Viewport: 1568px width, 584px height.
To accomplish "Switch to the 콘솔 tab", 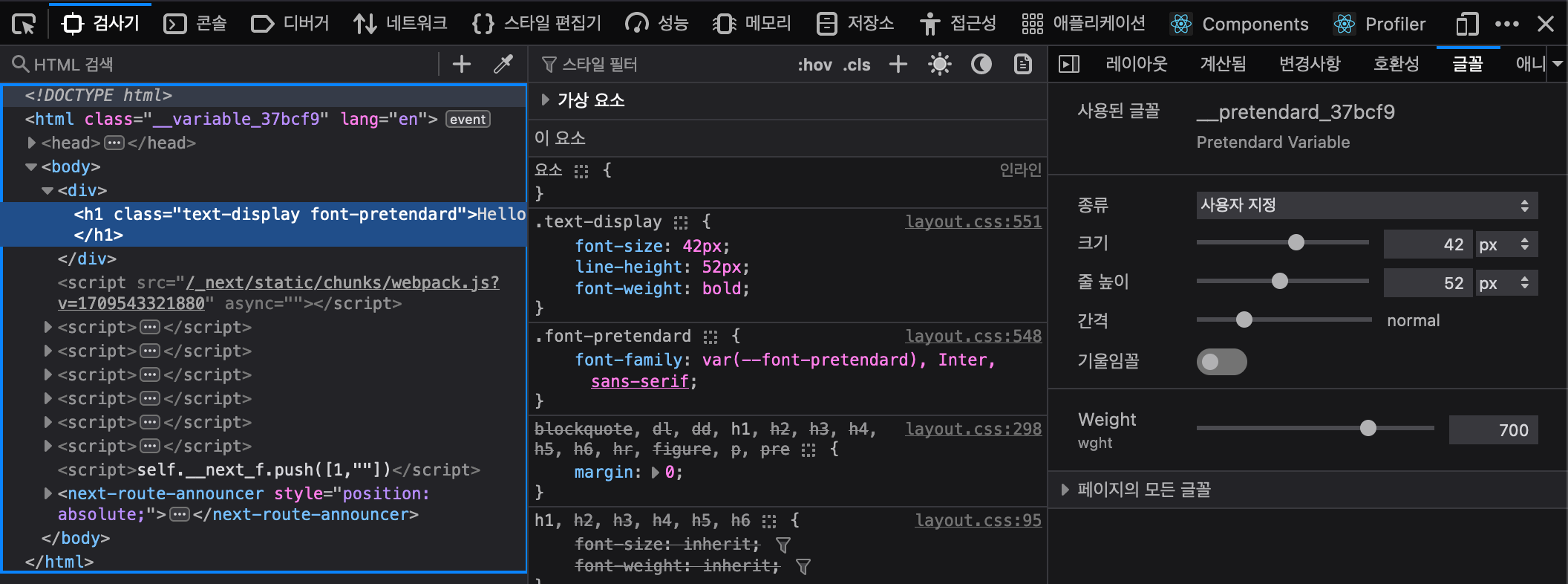I will [195, 24].
